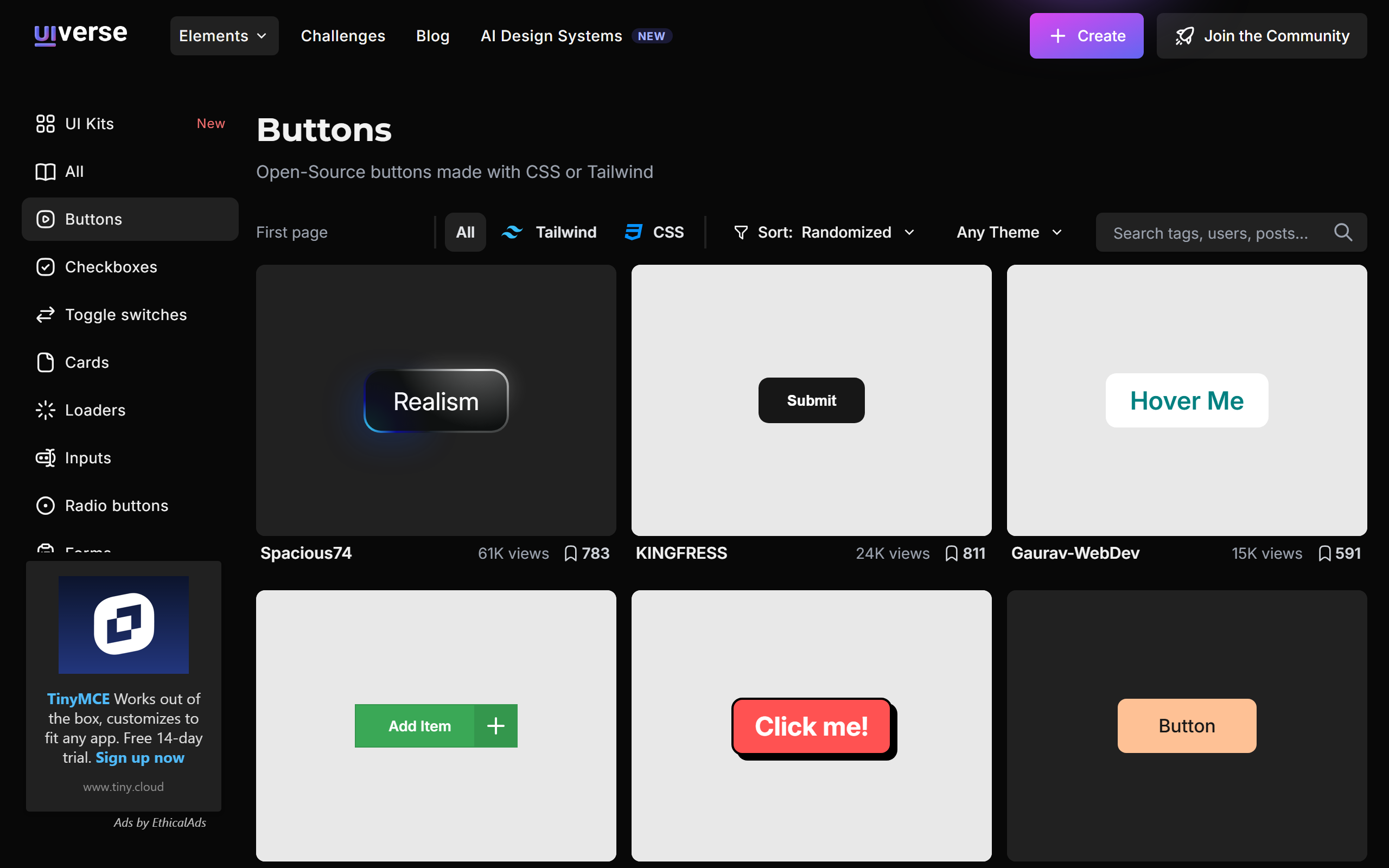1389x868 pixels.
Task: Click the bookmark icon next to 783
Action: pos(571,553)
